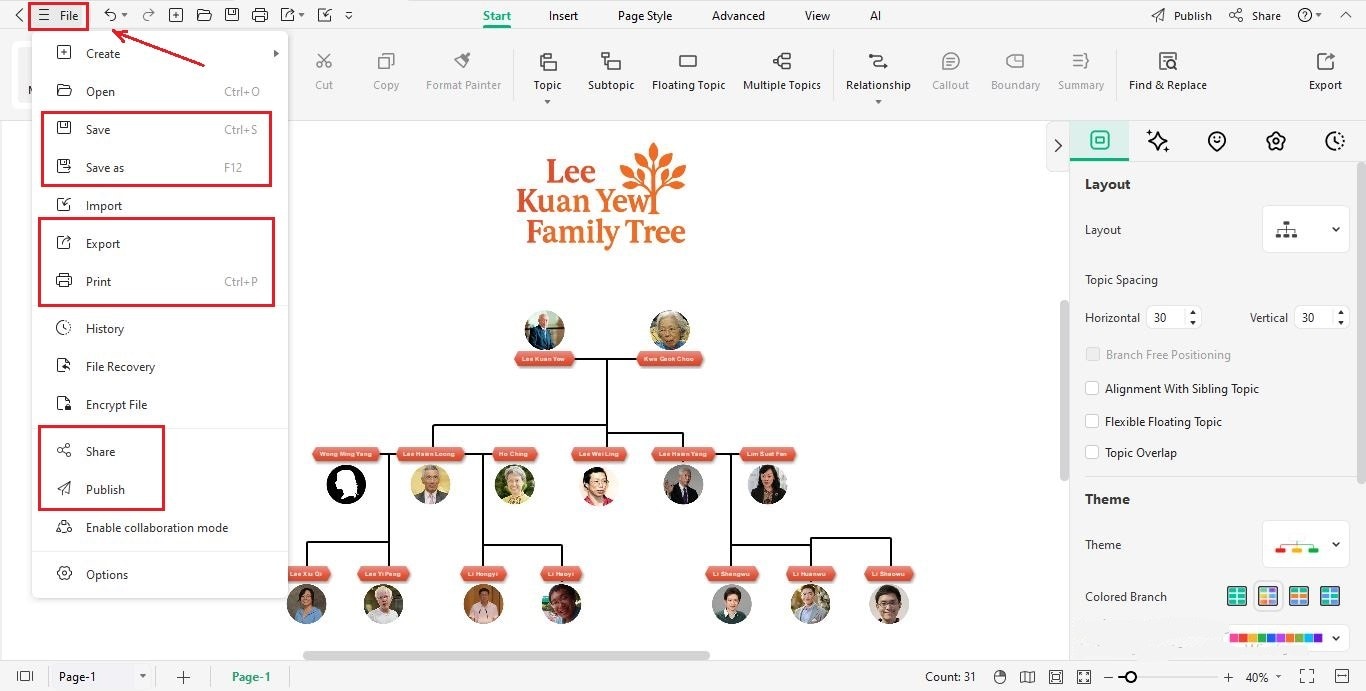Open the smiley sticker panel tab
Screen dimensions: 1366x691
pos(1217,141)
